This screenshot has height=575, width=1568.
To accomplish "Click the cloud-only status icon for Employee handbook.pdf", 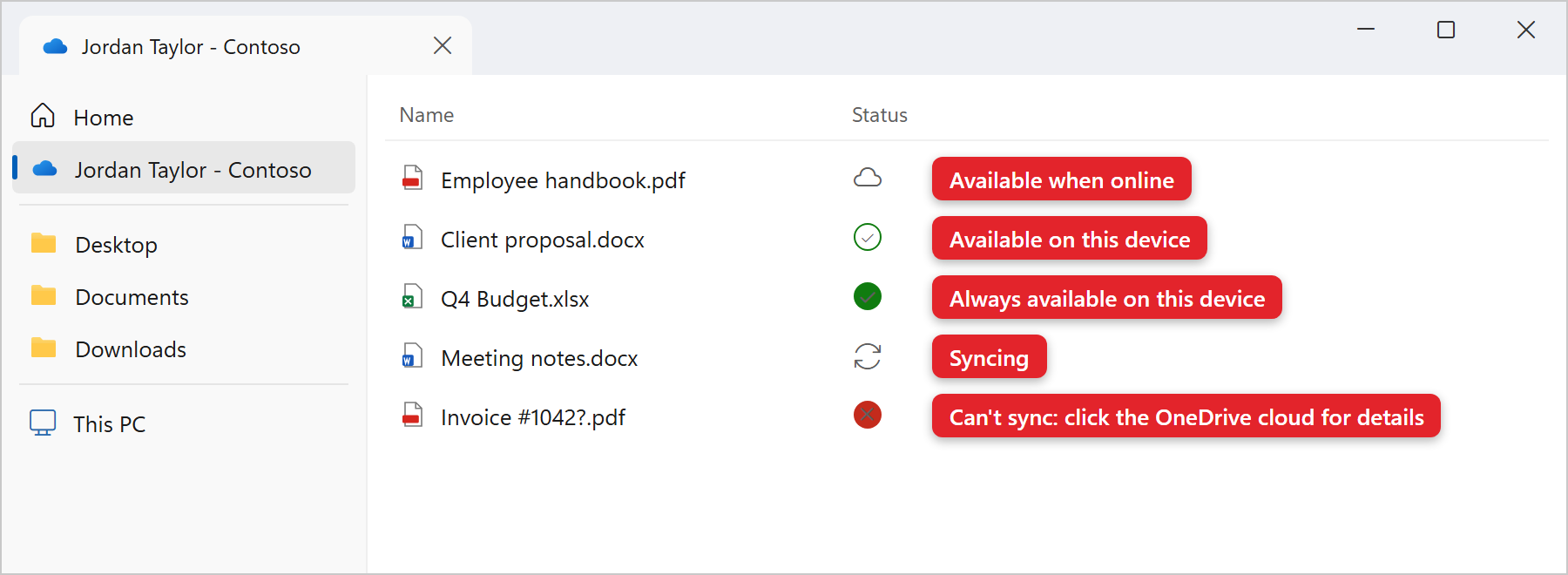I will (868, 179).
